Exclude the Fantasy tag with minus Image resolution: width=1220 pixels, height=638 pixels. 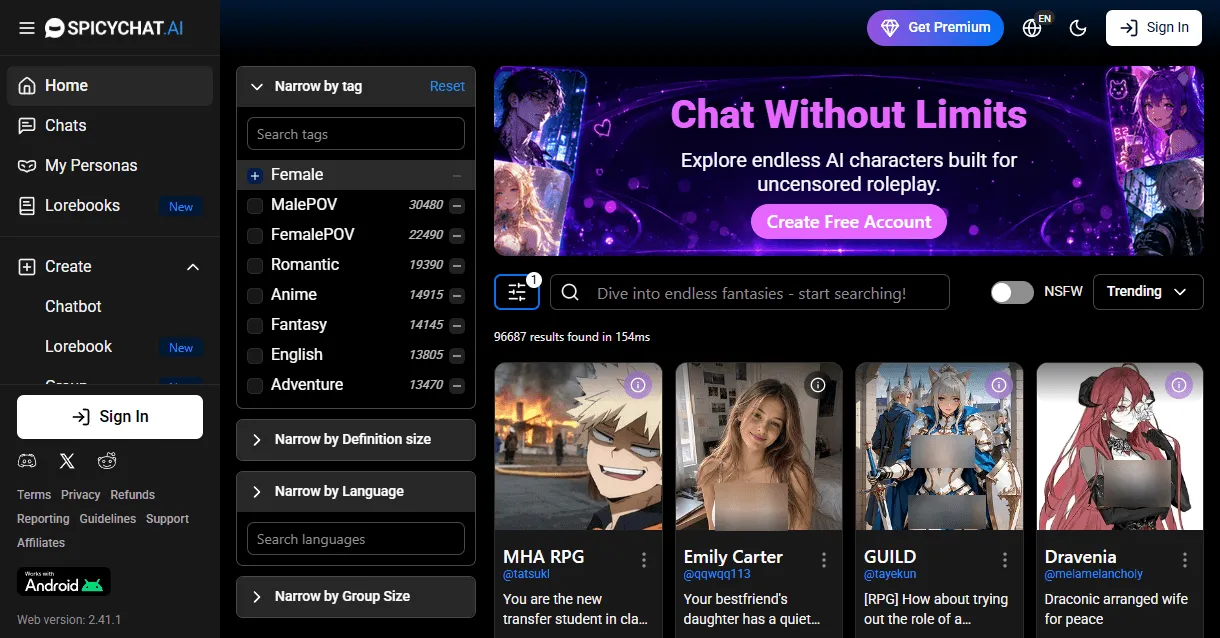pos(457,325)
